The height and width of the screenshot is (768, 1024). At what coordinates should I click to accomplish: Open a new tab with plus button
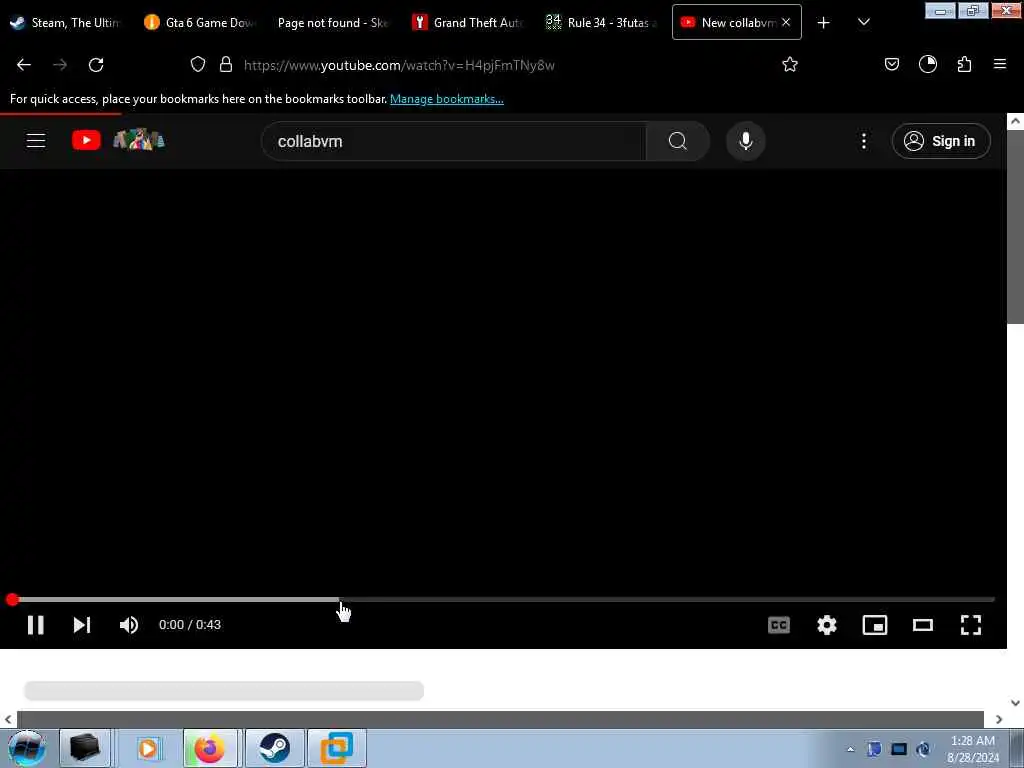[x=824, y=23]
